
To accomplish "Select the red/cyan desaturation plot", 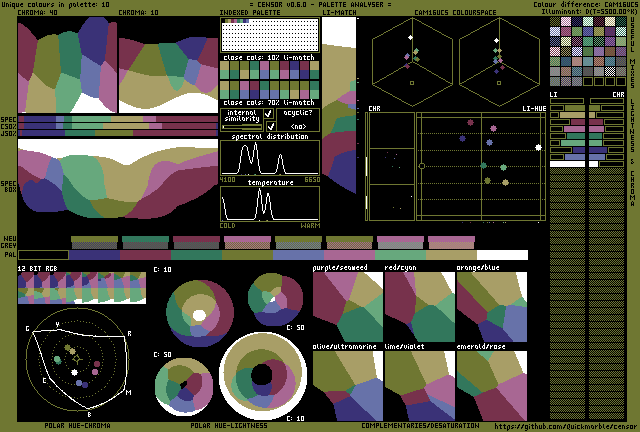I will coord(420,307).
